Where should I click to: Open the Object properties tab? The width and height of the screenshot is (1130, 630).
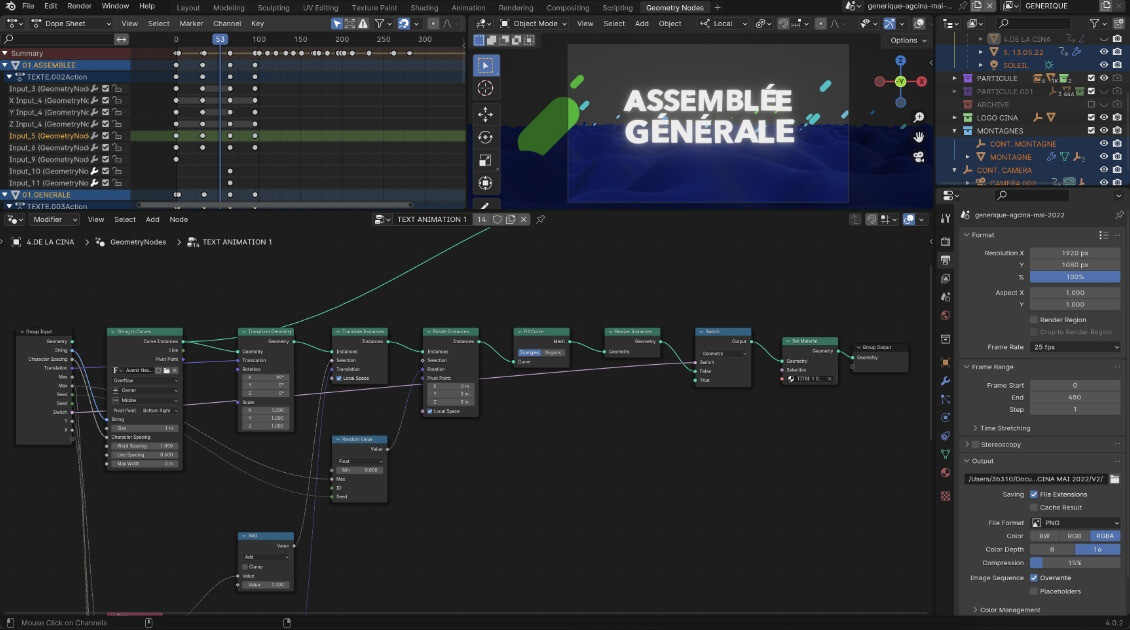coord(946,362)
